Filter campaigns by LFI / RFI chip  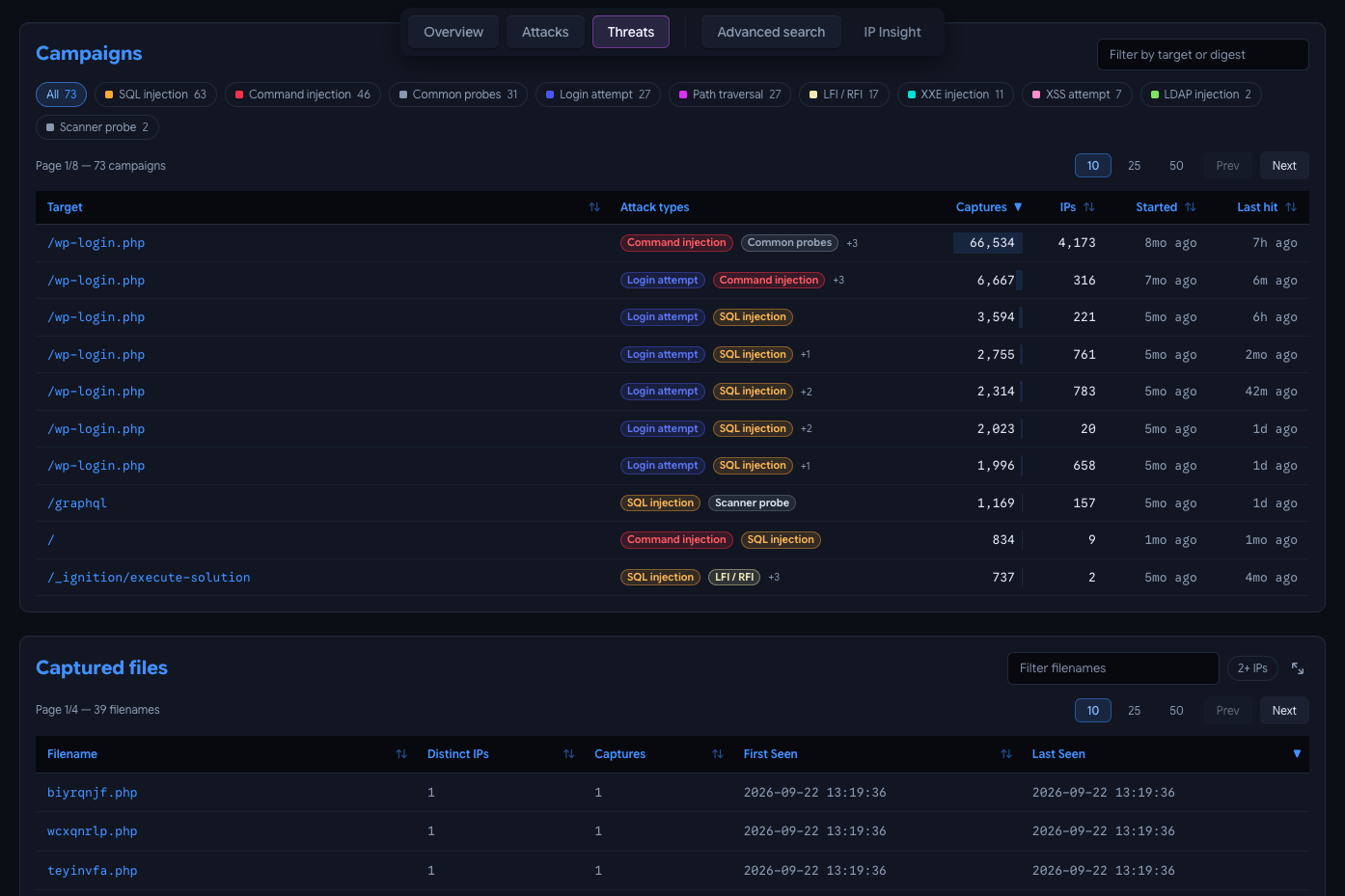coord(844,95)
